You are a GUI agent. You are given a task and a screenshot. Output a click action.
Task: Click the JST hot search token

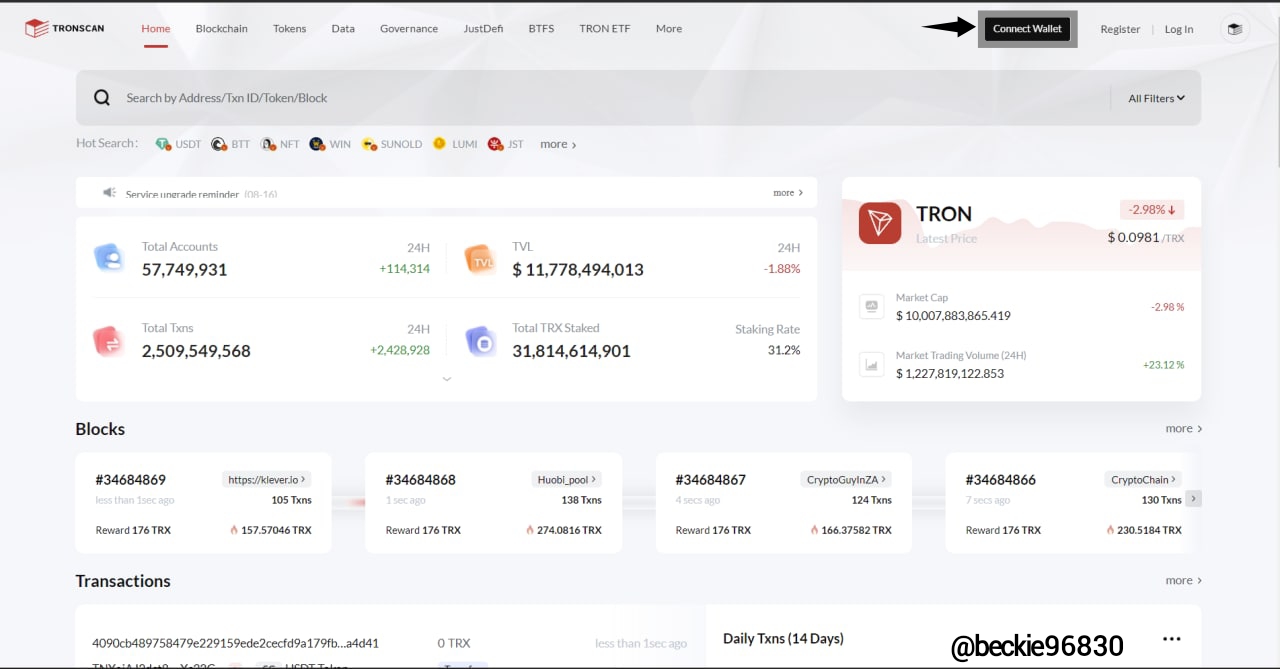(506, 144)
